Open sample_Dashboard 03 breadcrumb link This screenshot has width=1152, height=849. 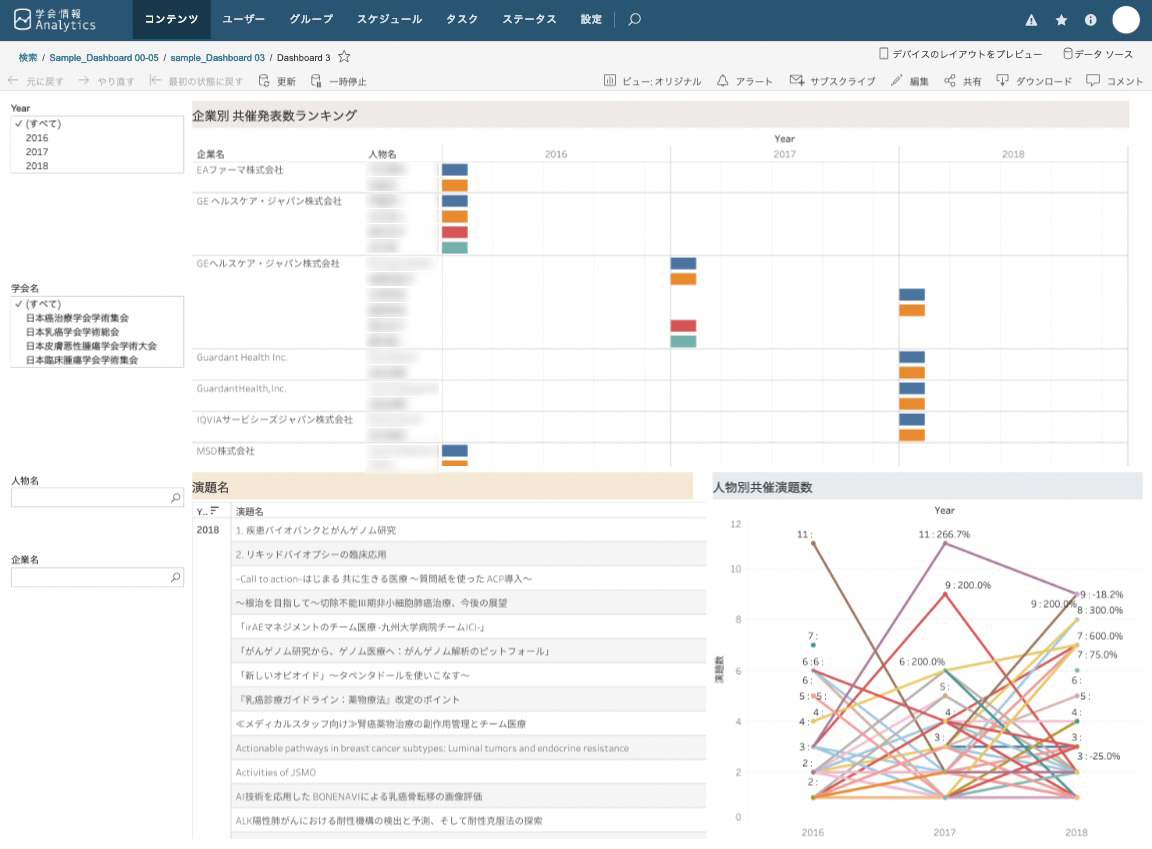click(x=217, y=57)
